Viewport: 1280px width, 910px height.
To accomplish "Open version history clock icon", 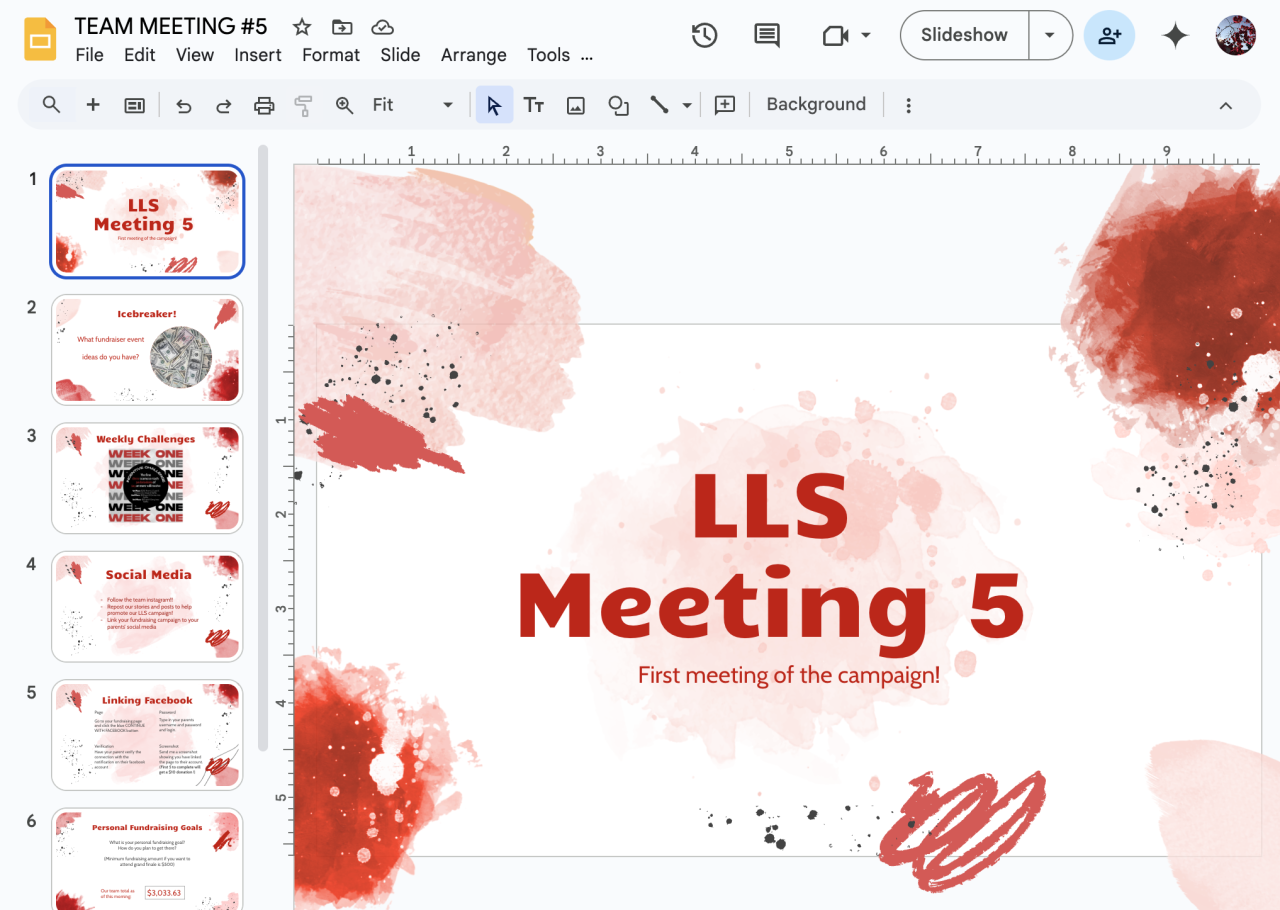I will 705,35.
